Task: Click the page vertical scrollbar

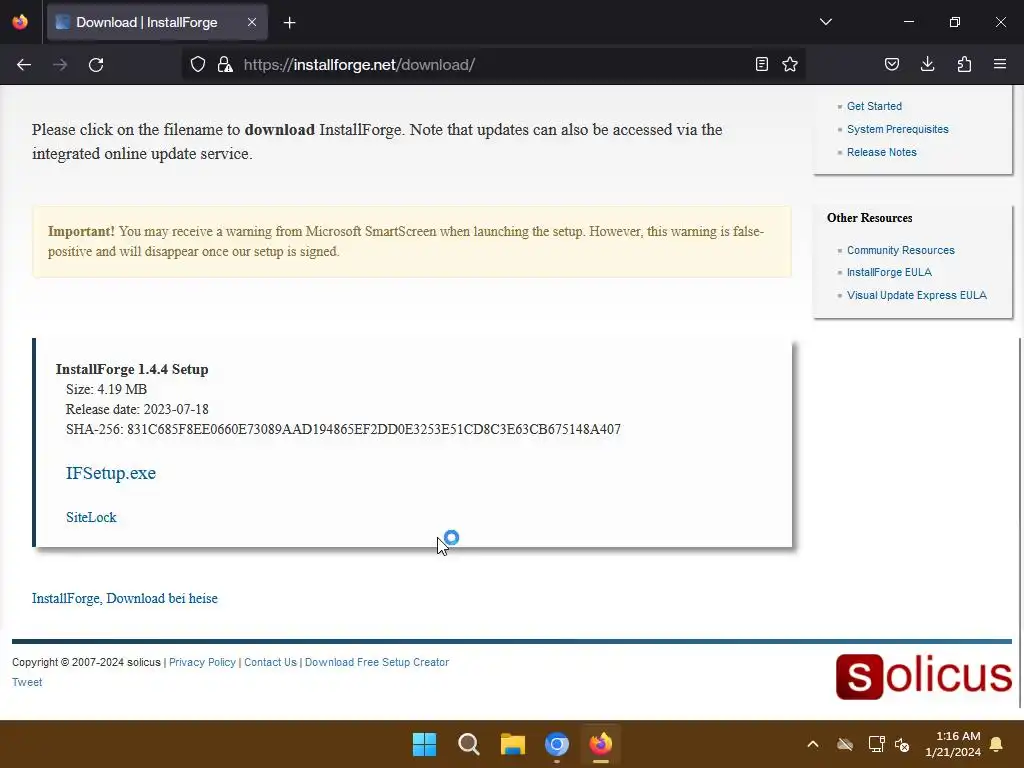Action: [1020, 522]
